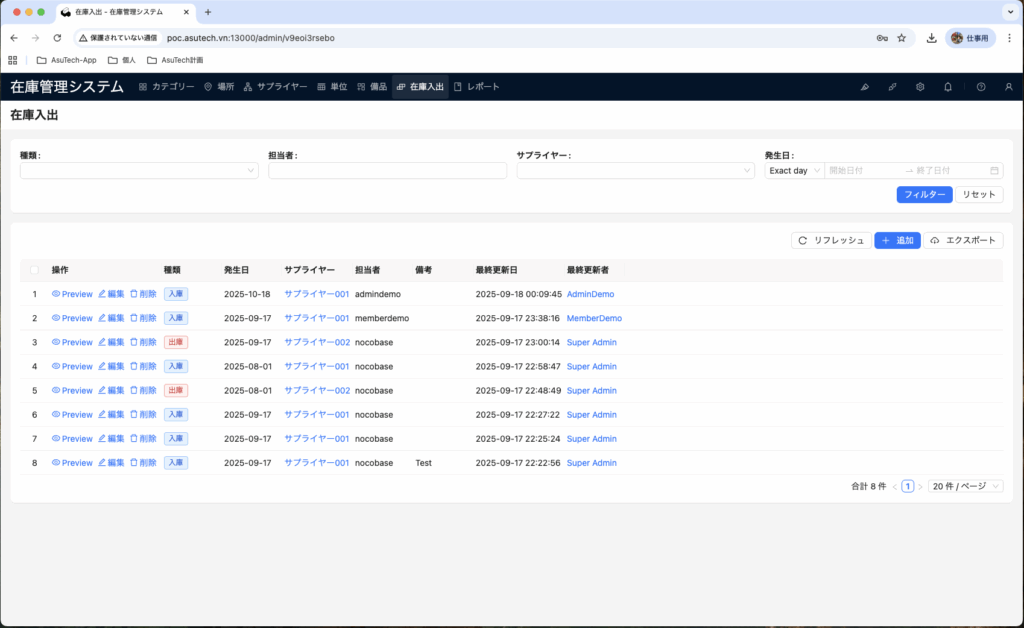Go to the レポート menu item
Image resolution: width=1024 pixels, height=628 pixels.
[476, 87]
